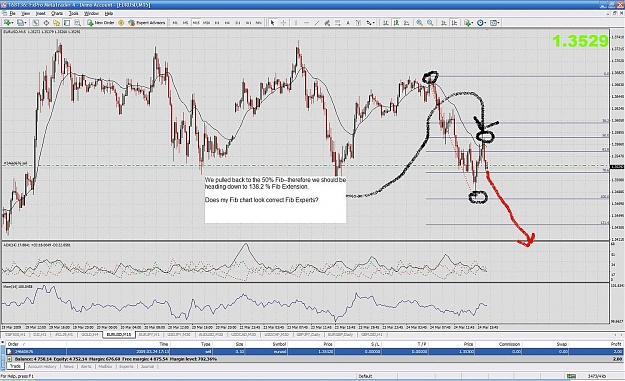Viewport: 625px width, 381px height.
Task: Expand the Profiles dropdown arrow
Action: coord(26,23)
